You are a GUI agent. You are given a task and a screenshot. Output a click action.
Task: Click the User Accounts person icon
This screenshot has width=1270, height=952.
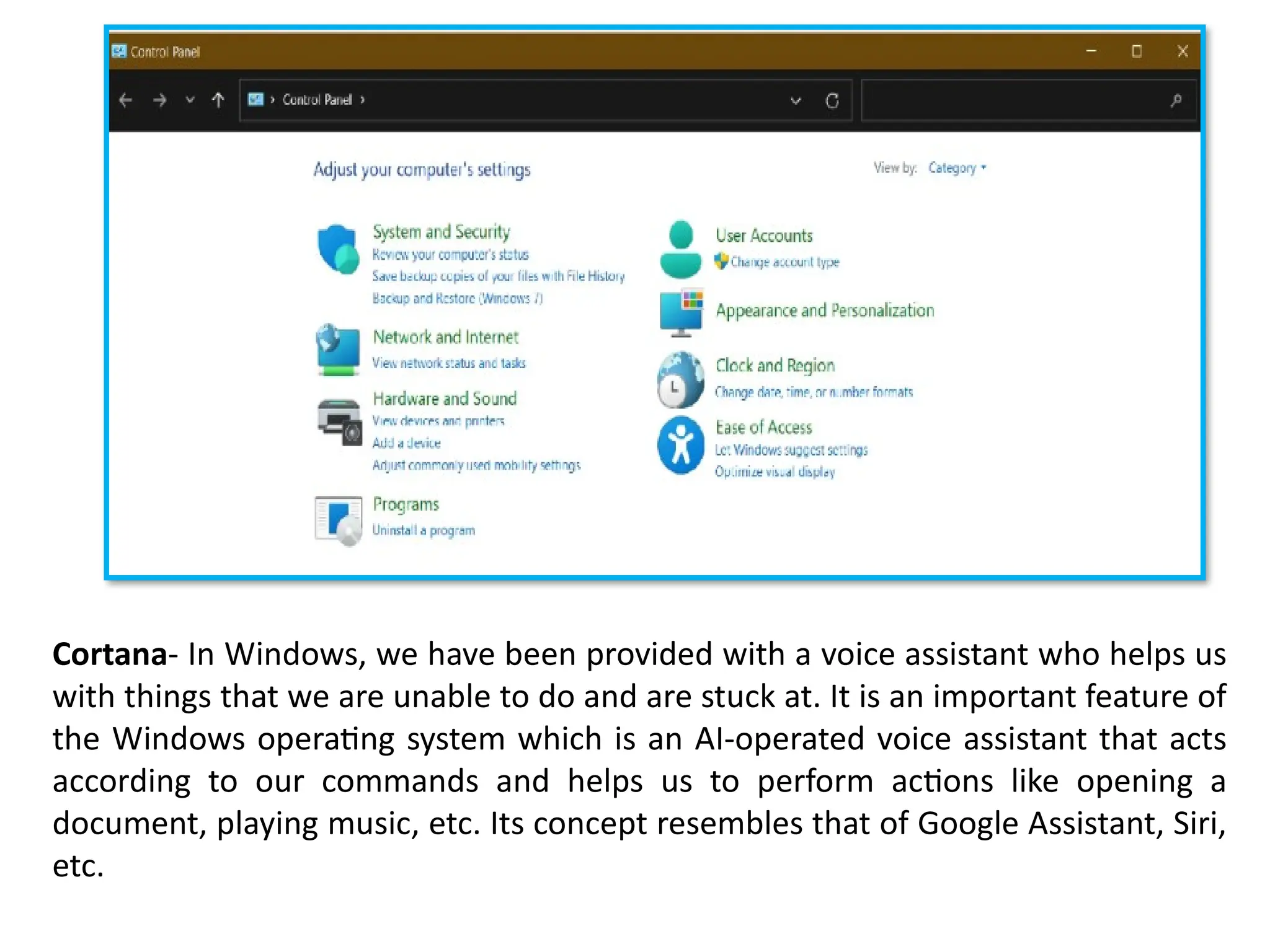(x=680, y=249)
